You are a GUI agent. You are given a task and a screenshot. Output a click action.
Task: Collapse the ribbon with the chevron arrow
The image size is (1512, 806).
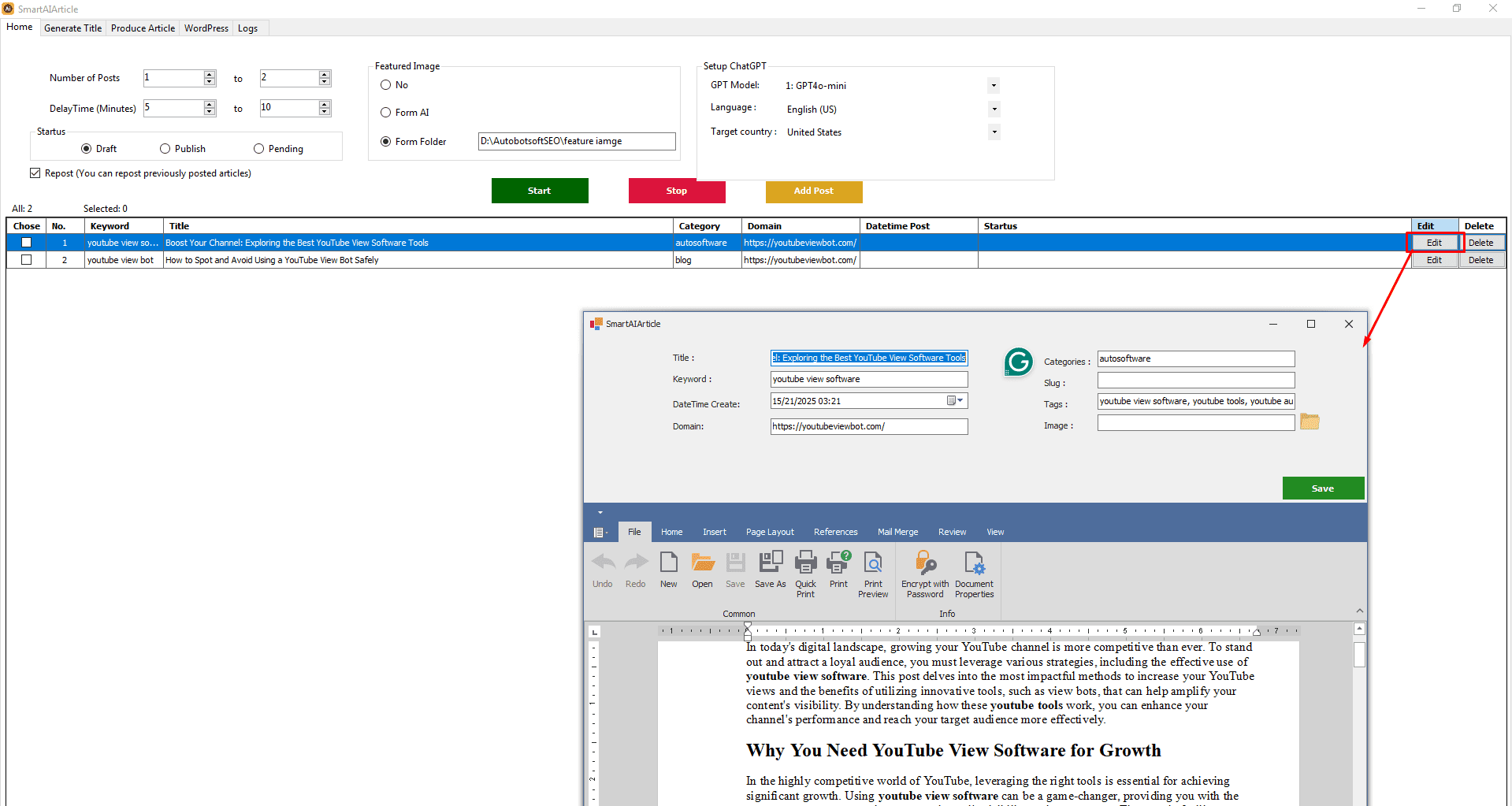point(1360,611)
